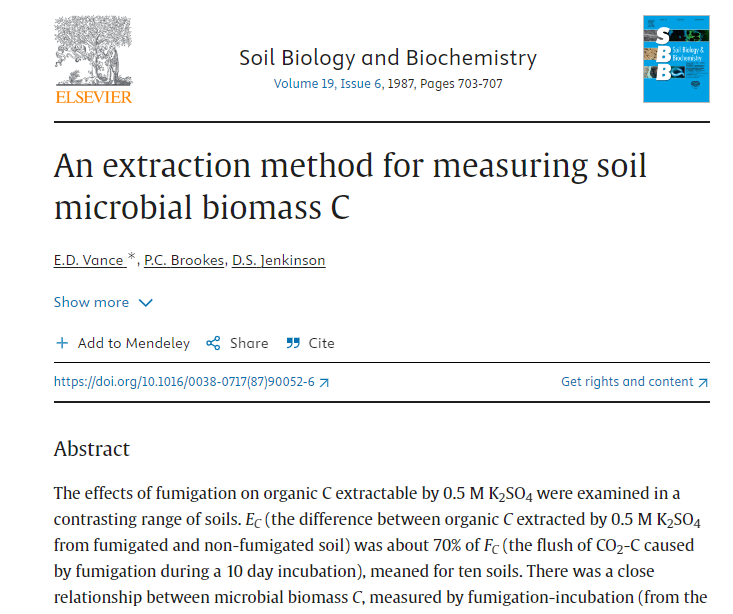Open the Volume 19, Issue 6 link

(x=328, y=84)
